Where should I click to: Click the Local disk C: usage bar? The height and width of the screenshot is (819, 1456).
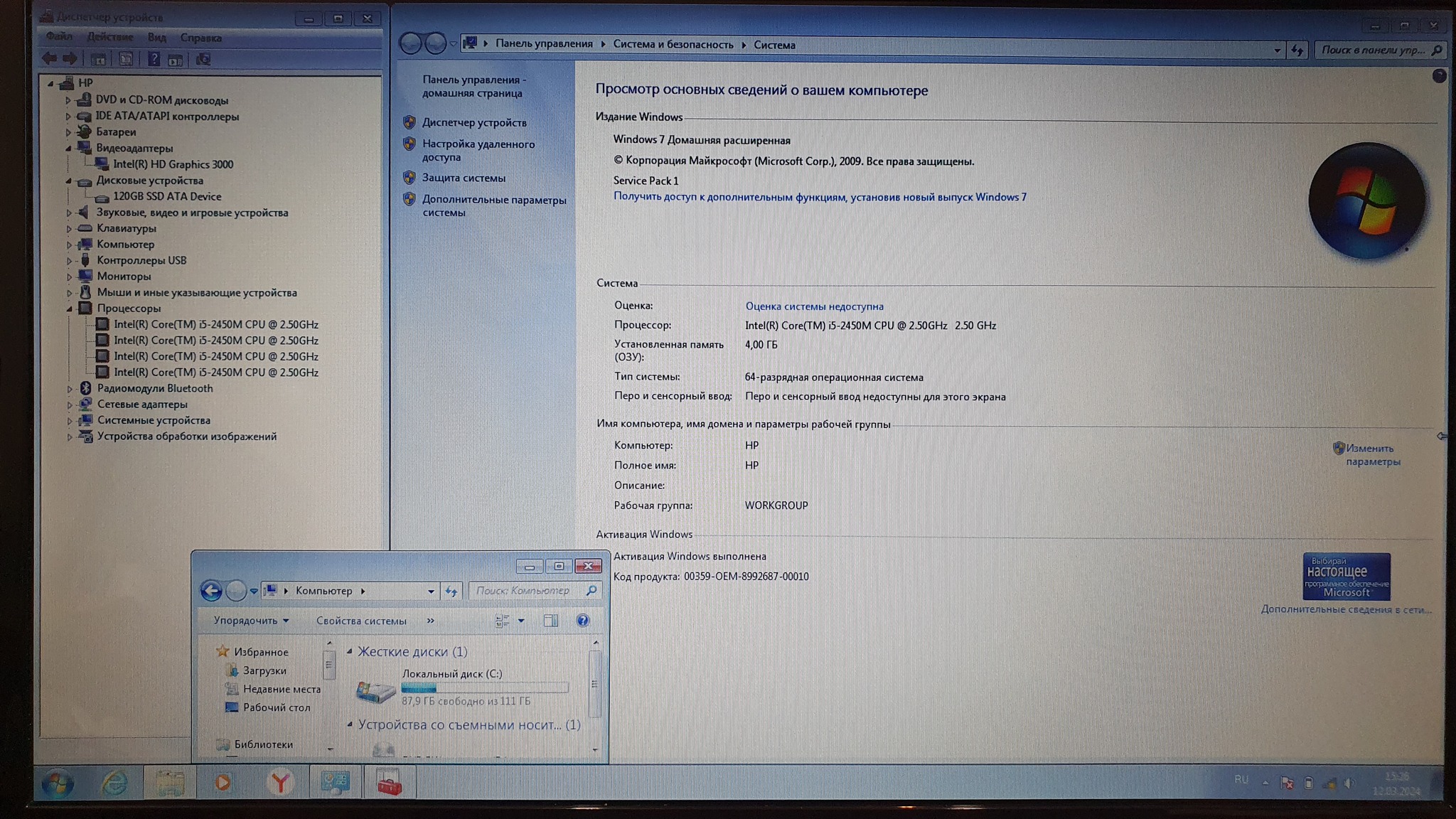coord(485,687)
